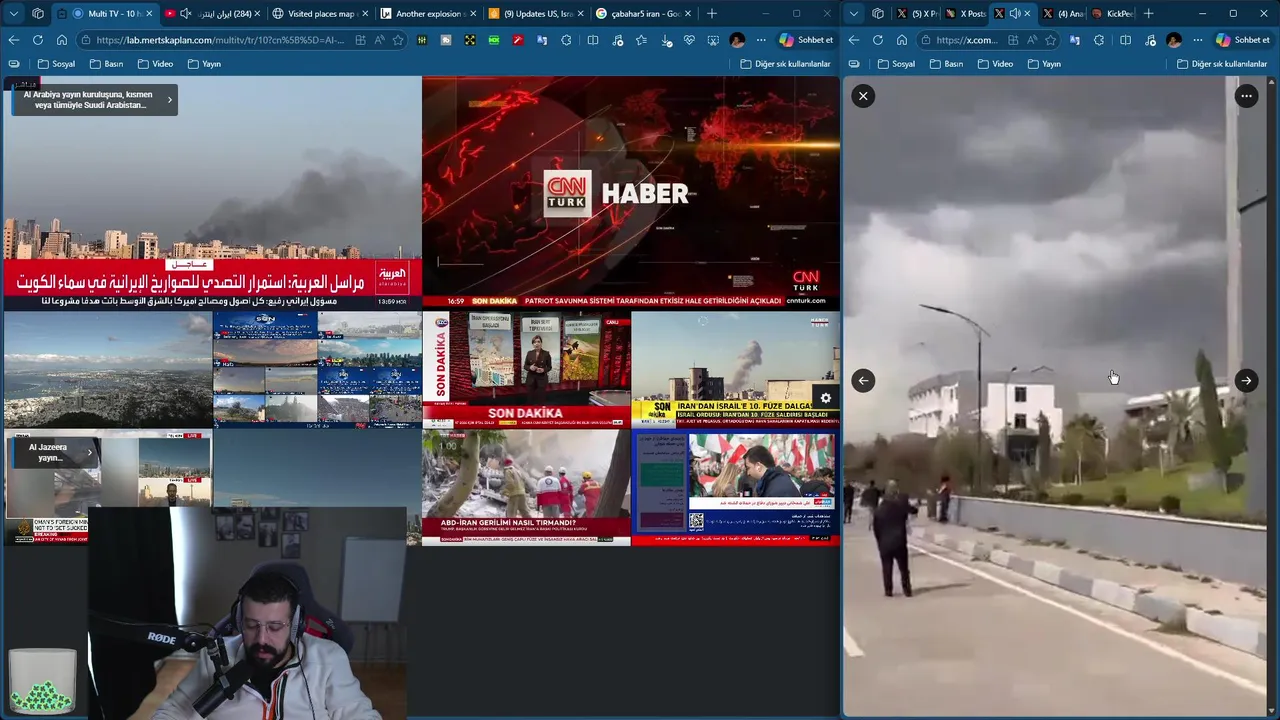Open split screen in the left browser

point(593,40)
